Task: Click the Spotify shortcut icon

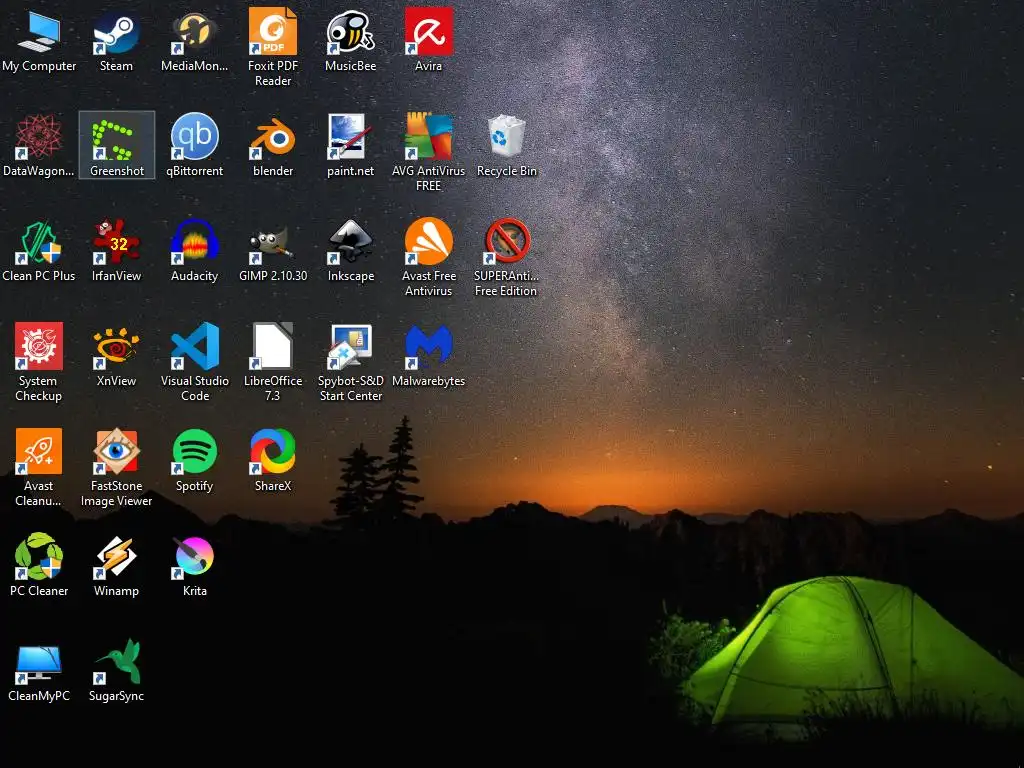Action: 195,452
